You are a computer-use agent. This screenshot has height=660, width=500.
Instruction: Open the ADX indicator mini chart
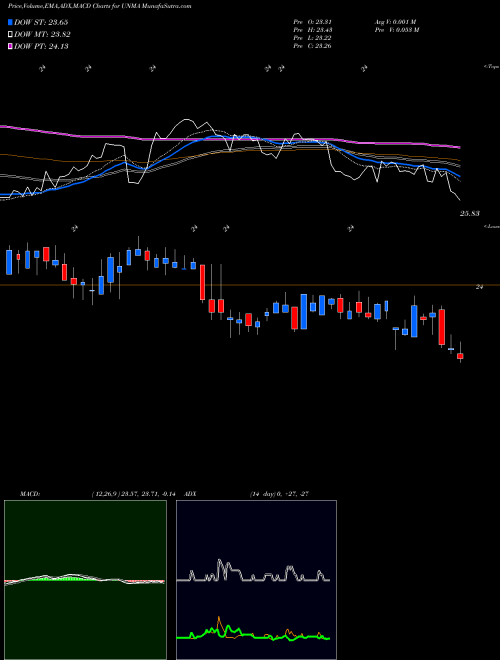click(256, 580)
